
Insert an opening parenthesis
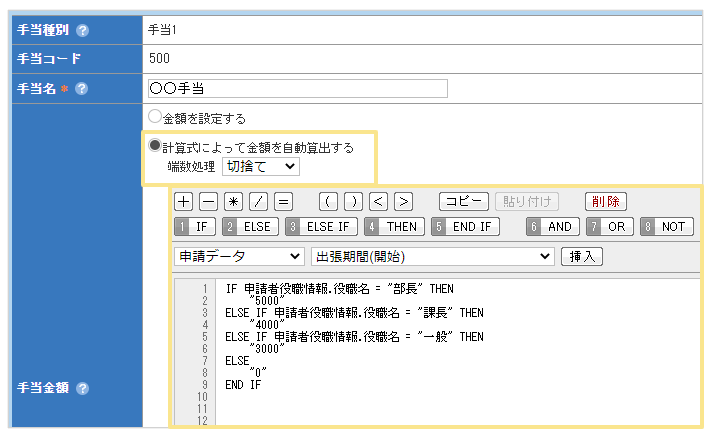[x=328, y=202]
